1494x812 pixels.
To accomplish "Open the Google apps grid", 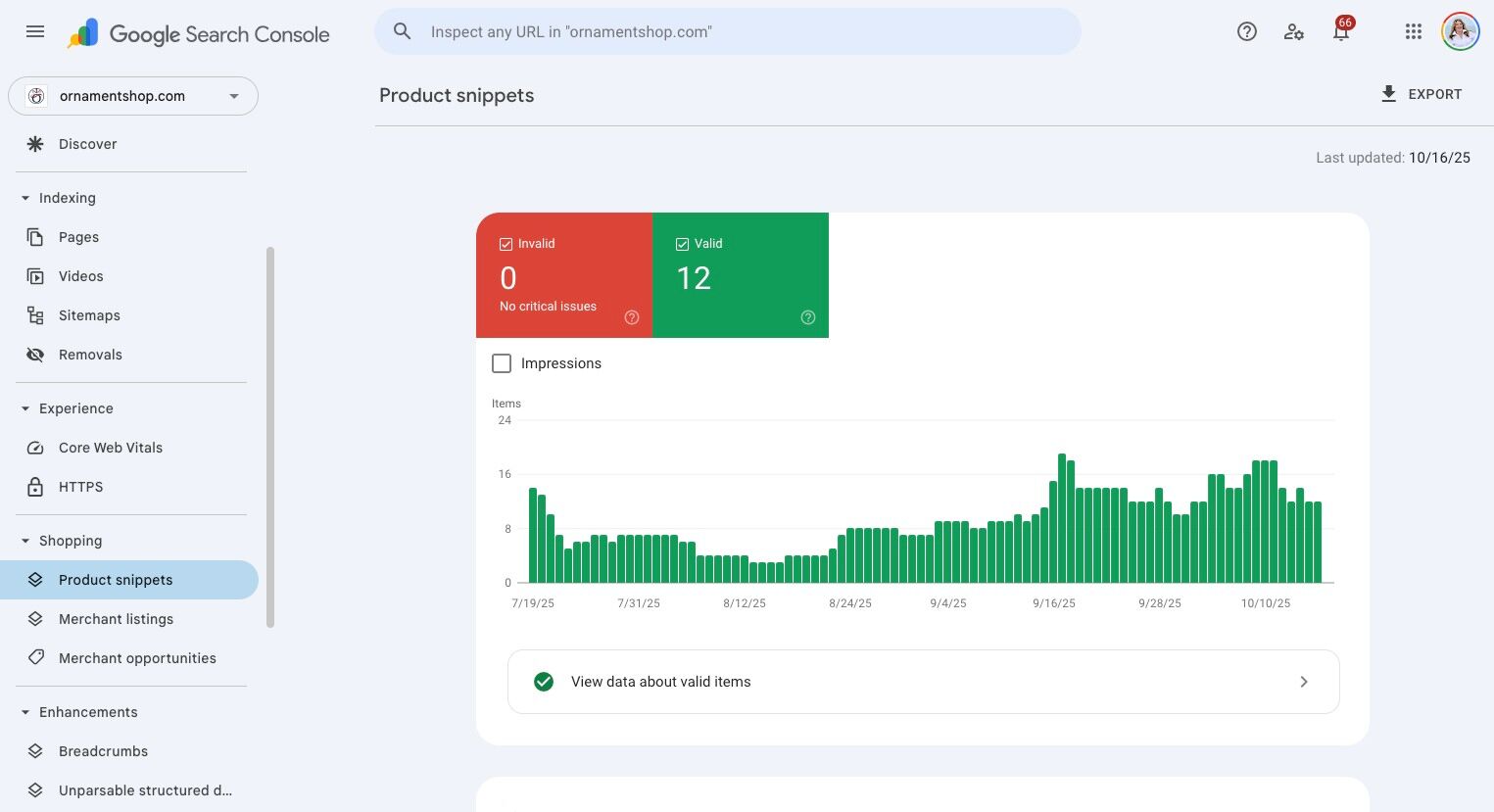I will coord(1413,31).
